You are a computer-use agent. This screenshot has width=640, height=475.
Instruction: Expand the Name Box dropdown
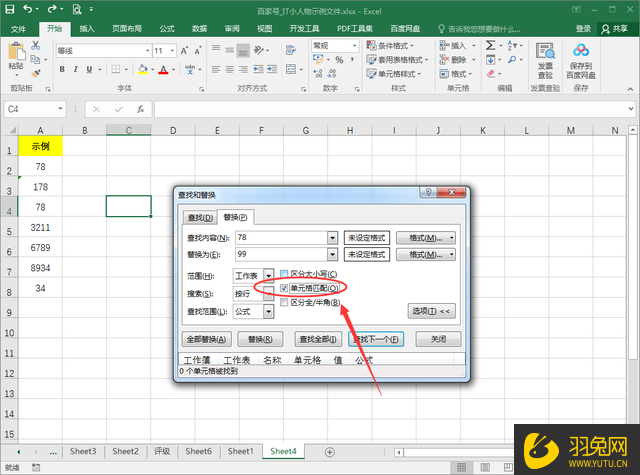(x=60, y=109)
